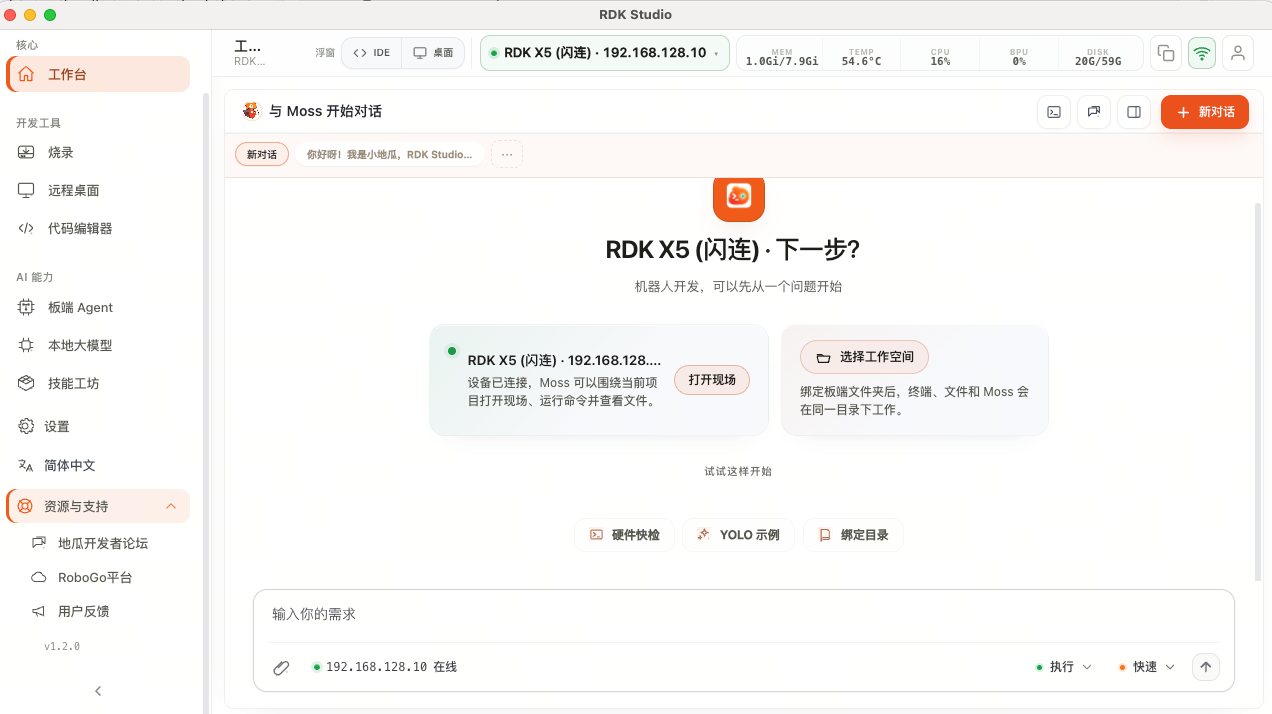The height and width of the screenshot is (714, 1272).
Task: Open the user account icon
Action: [x=1238, y=53]
